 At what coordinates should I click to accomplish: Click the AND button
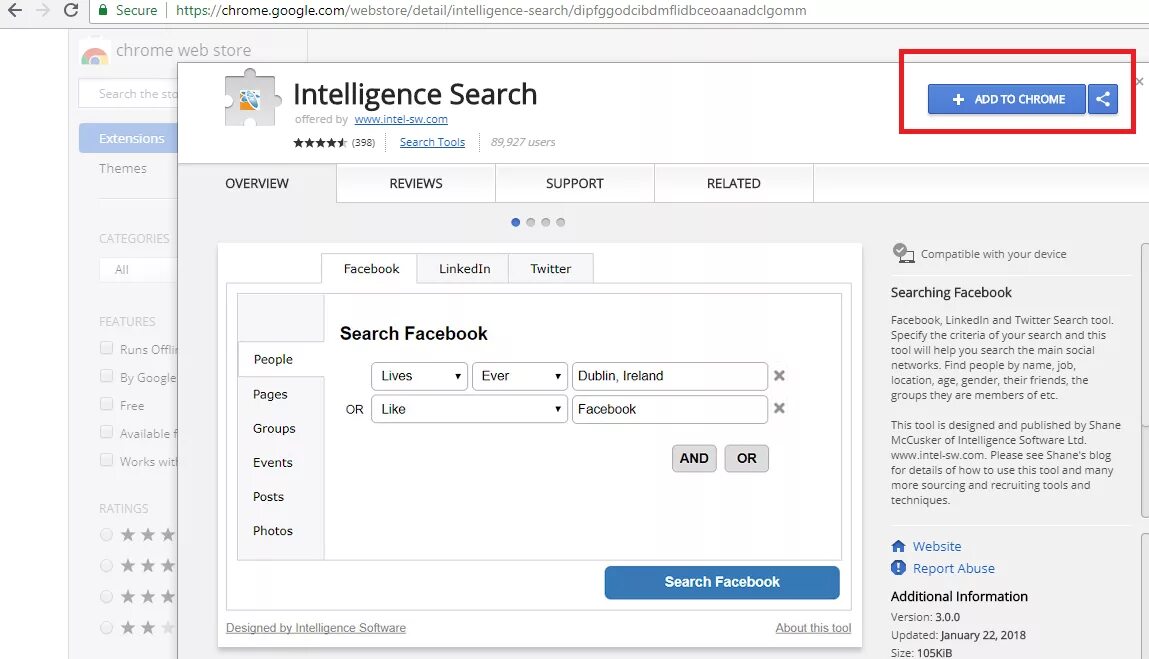pos(694,458)
